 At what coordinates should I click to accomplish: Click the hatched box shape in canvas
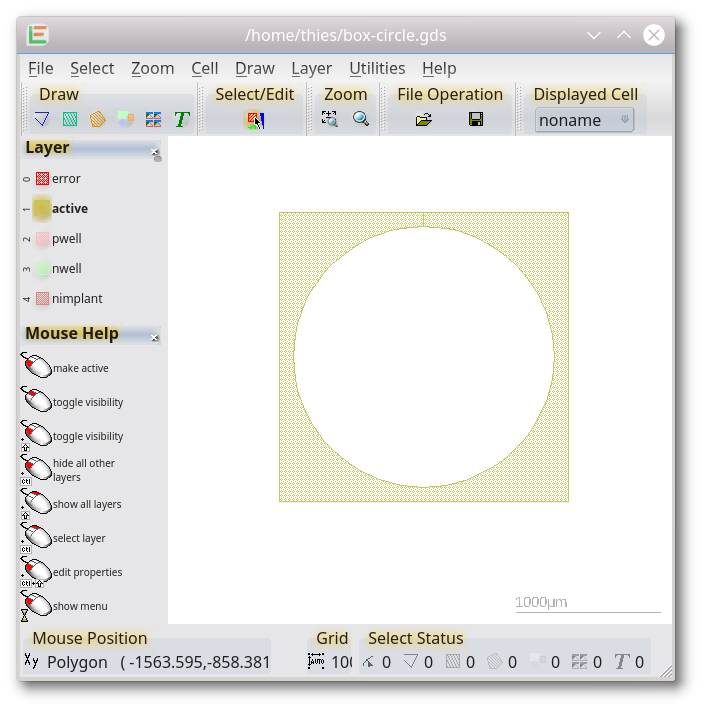click(424, 357)
